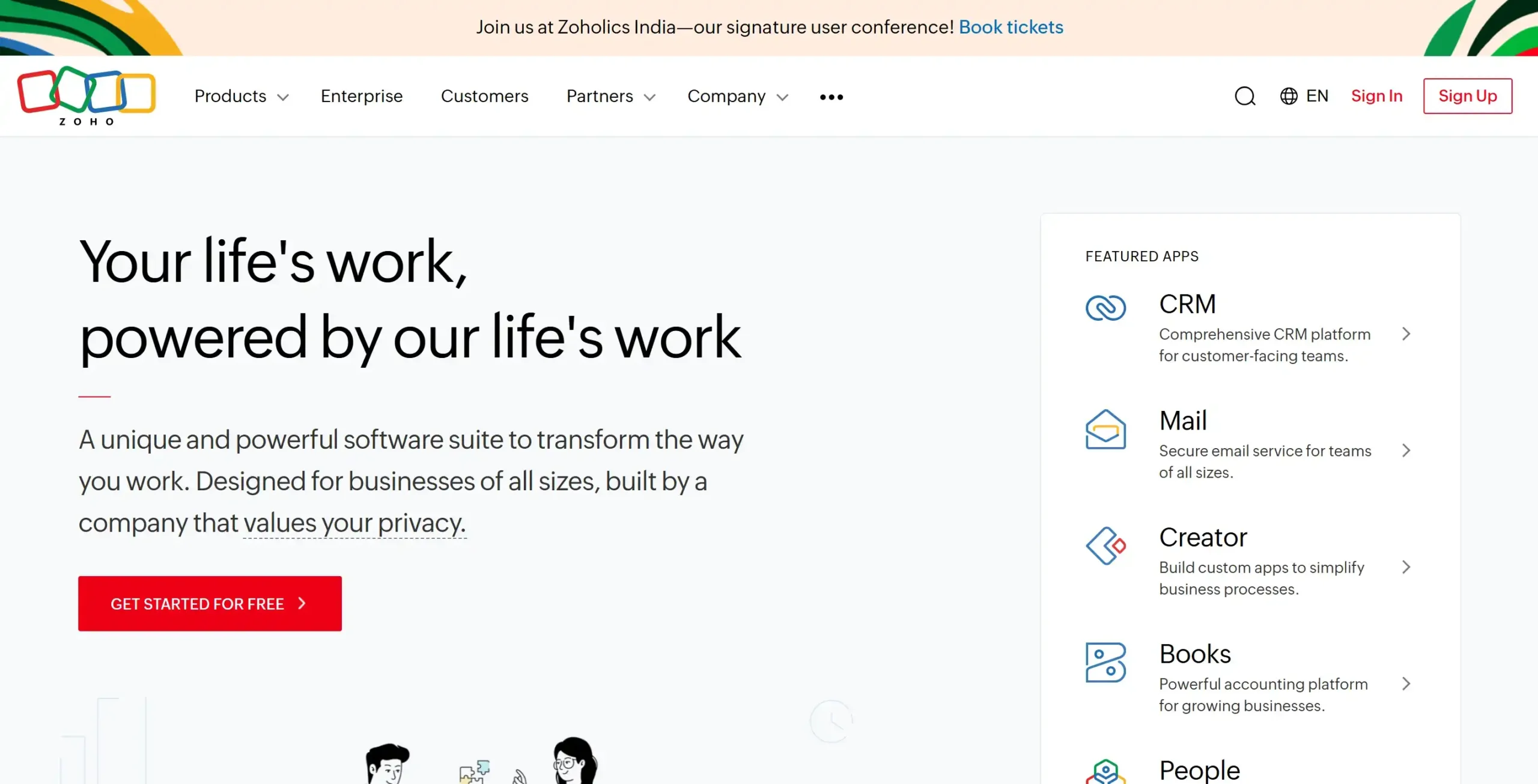Open the values your privacy link
1538x784 pixels.
tap(354, 523)
